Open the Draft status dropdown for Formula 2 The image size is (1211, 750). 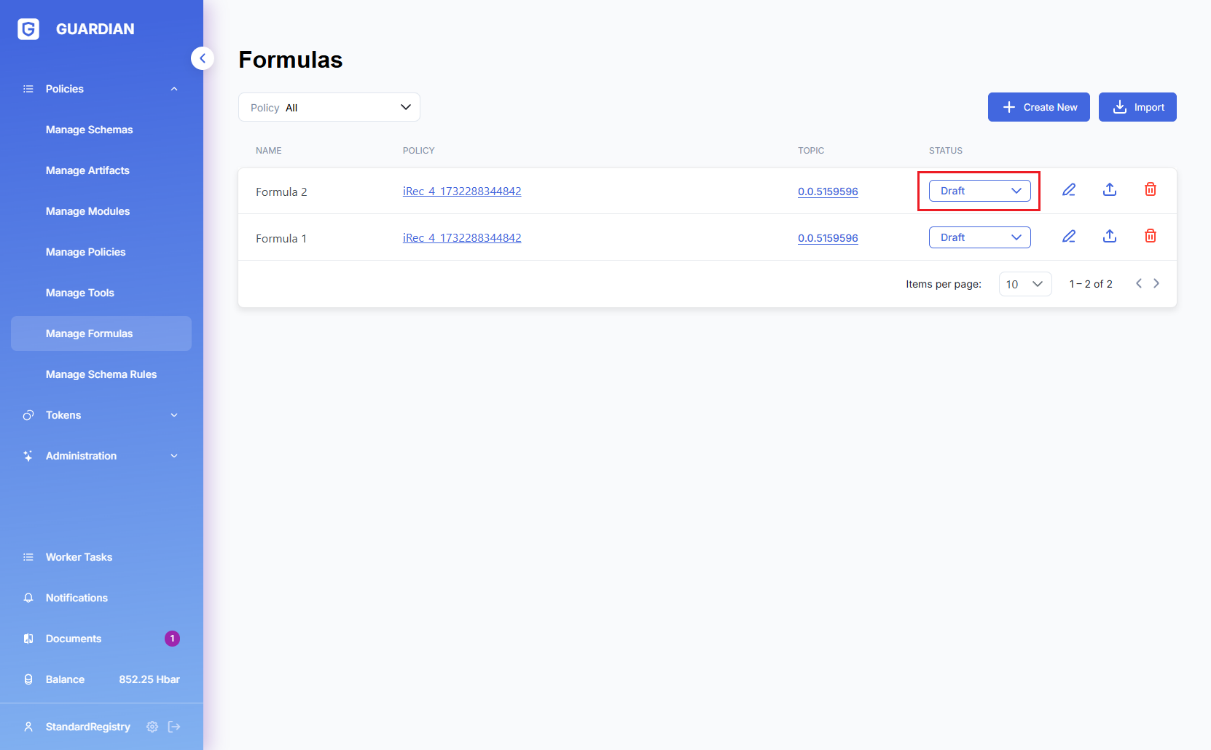click(979, 191)
